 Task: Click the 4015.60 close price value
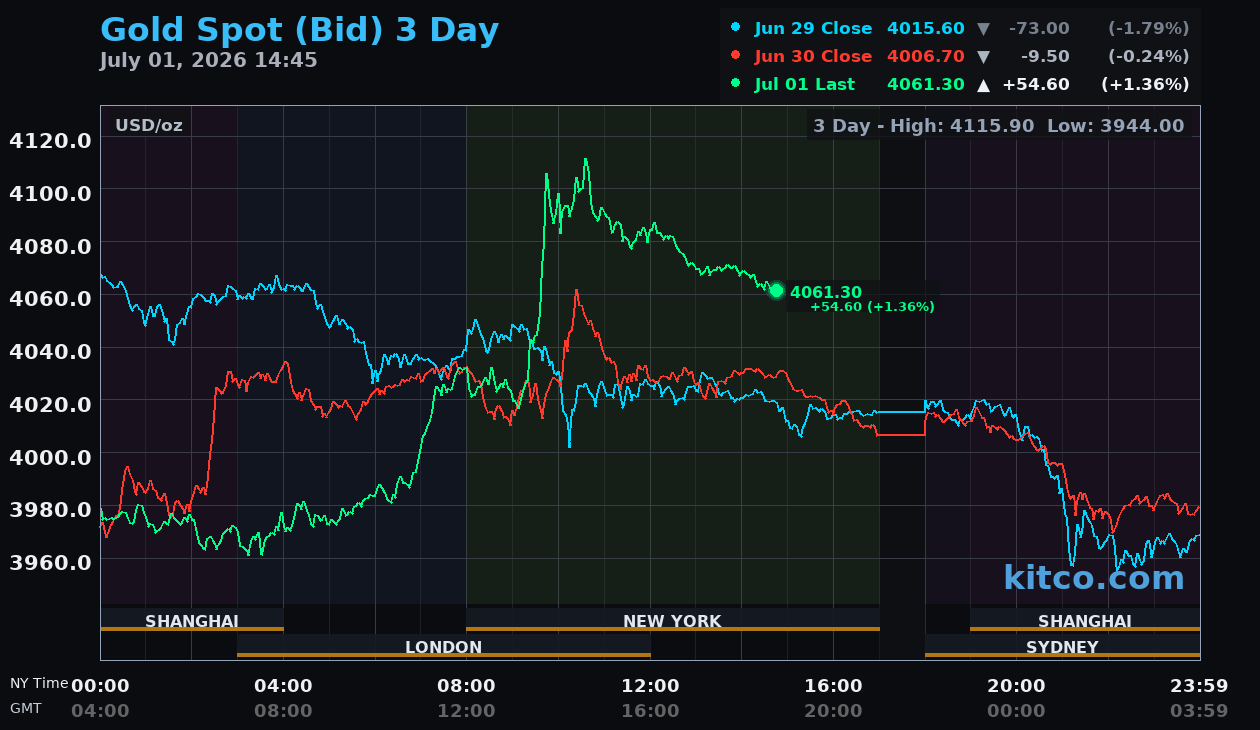tap(926, 28)
